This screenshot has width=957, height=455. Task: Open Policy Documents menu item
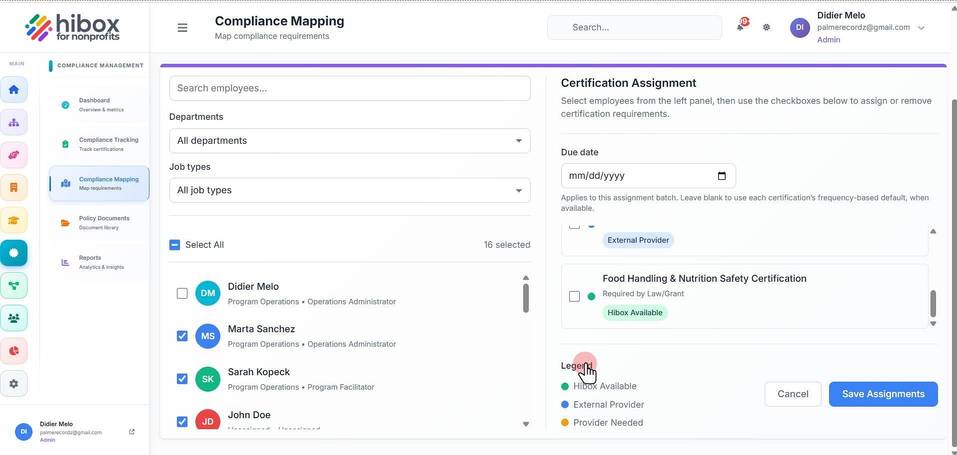pyautogui.click(x=99, y=222)
